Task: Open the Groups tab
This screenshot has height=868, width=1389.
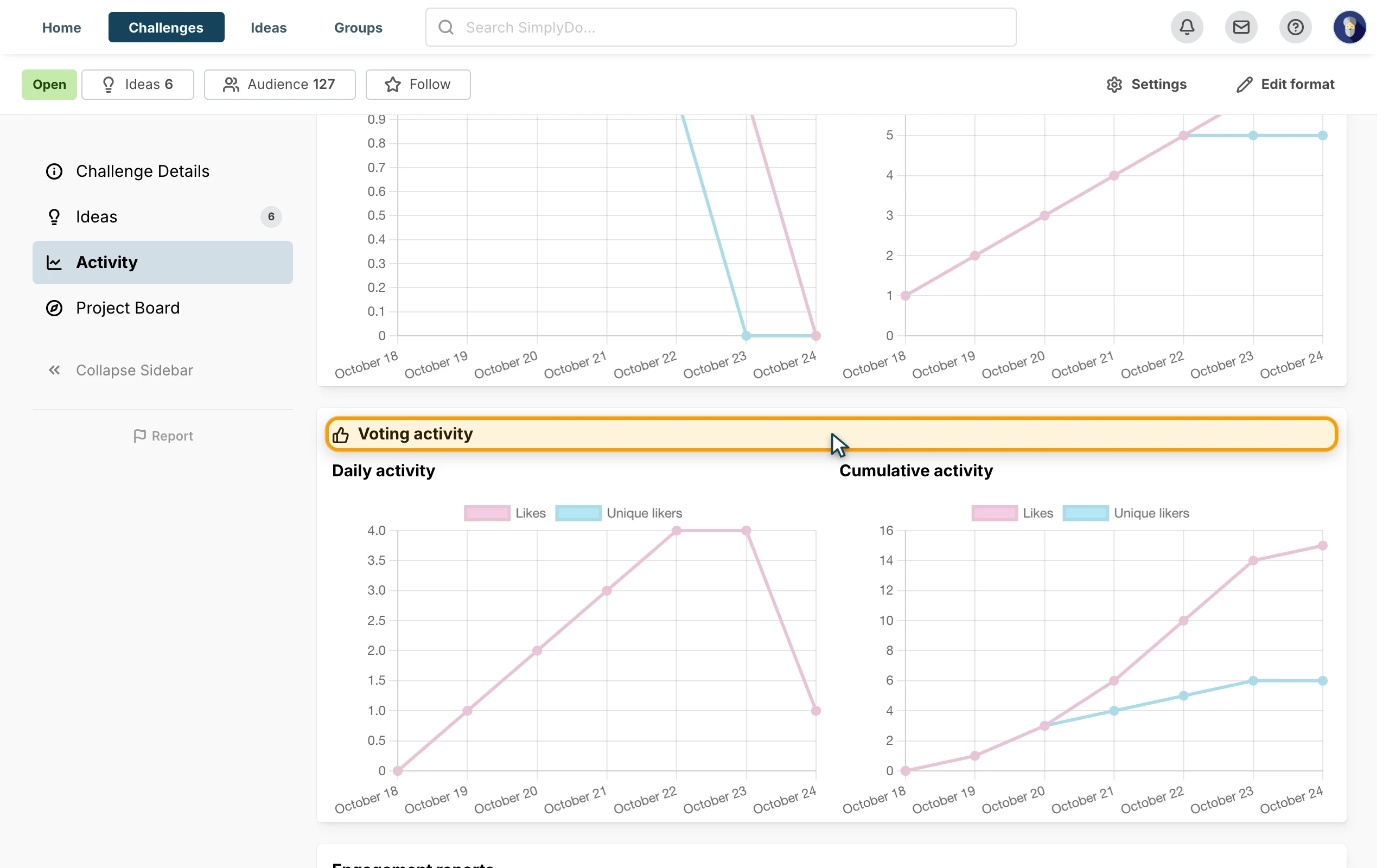Action: 358,27
